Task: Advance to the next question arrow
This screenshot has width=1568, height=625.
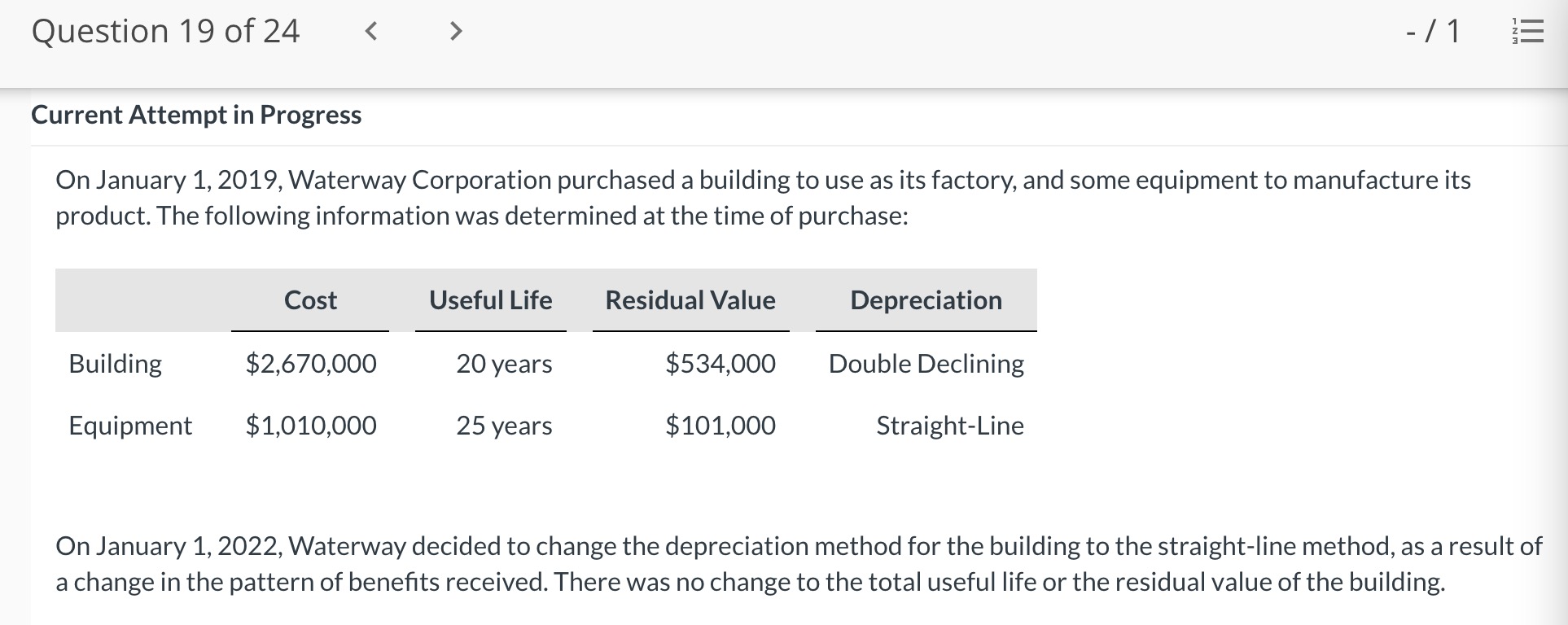Action: point(456,32)
